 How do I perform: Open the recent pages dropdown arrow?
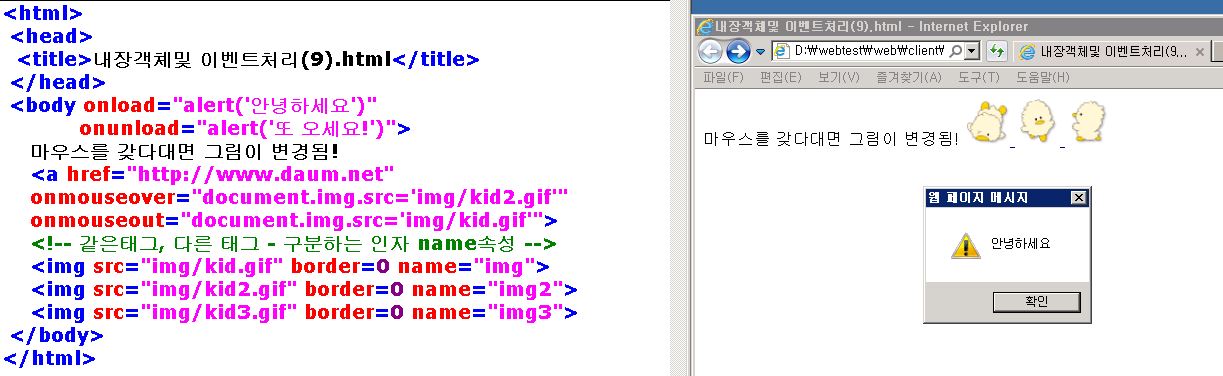[761, 52]
